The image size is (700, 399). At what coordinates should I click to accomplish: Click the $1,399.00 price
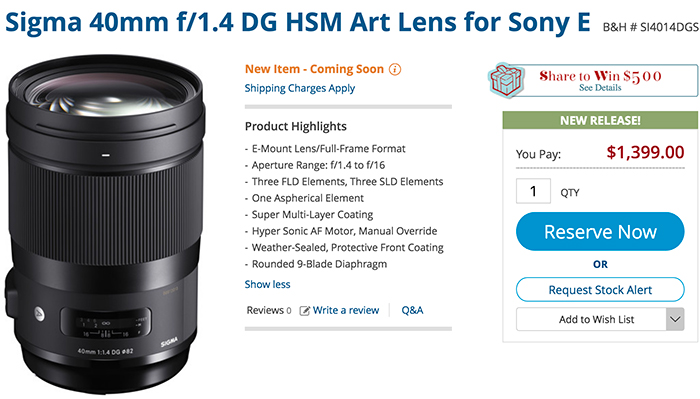pyautogui.click(x=645, y=153)
